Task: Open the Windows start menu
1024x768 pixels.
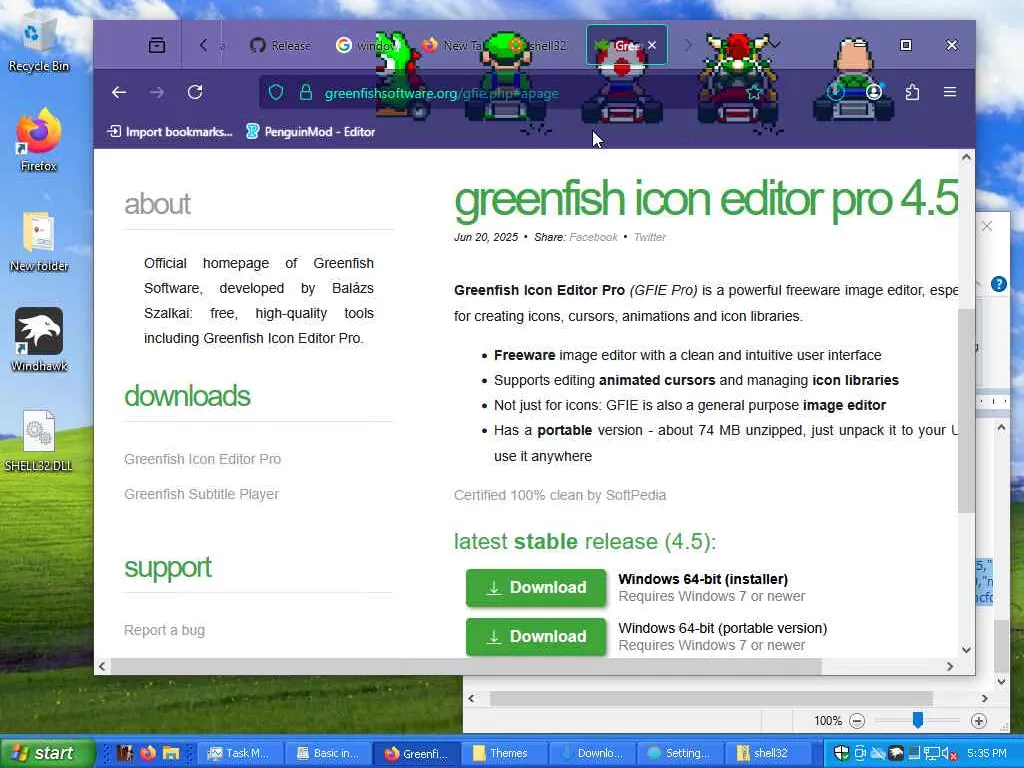Action: click(46, 753)
